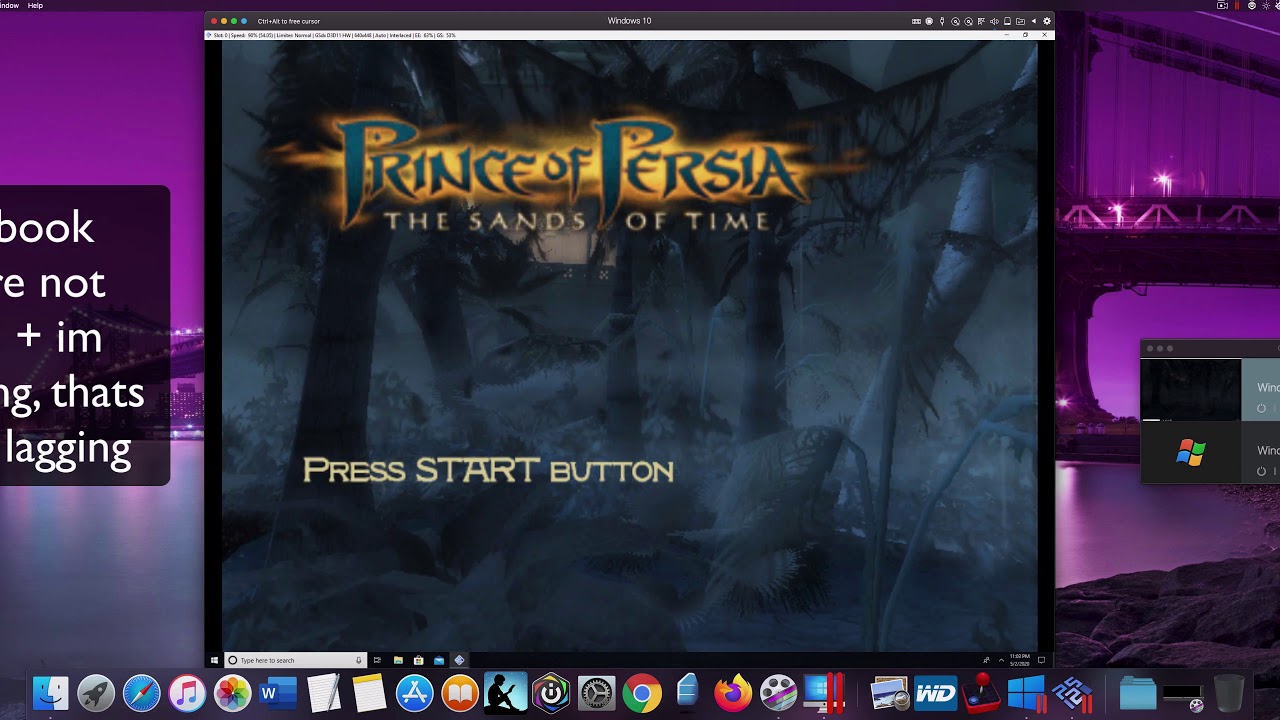The image size is (1280, 720).
Task: Open the Windows Start menu
Action: [214, 660]
